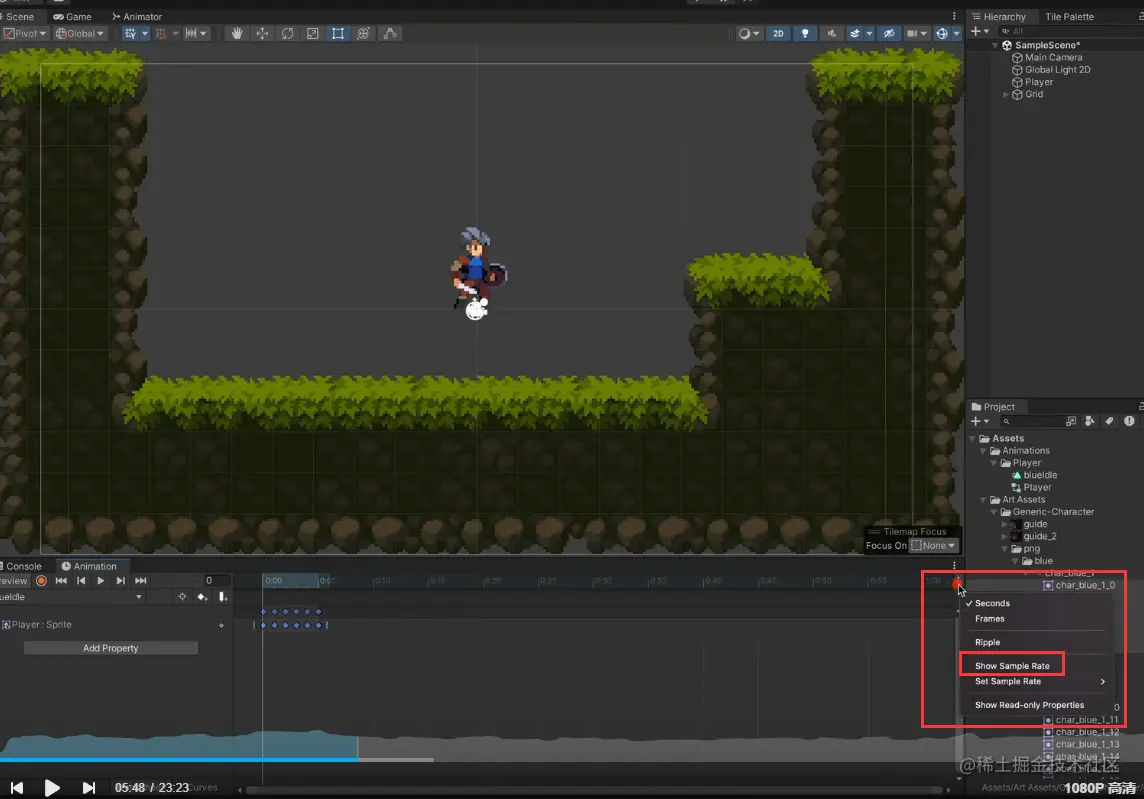Toggle hidden objects visibility eye icon

889,34
